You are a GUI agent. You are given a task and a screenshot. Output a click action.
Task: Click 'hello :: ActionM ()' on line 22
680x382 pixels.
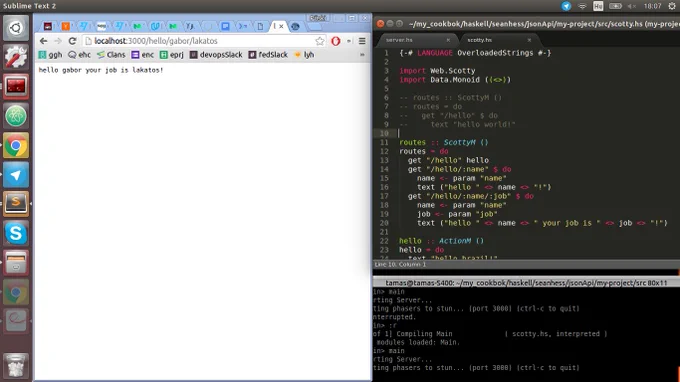click(x=441, y=241)
